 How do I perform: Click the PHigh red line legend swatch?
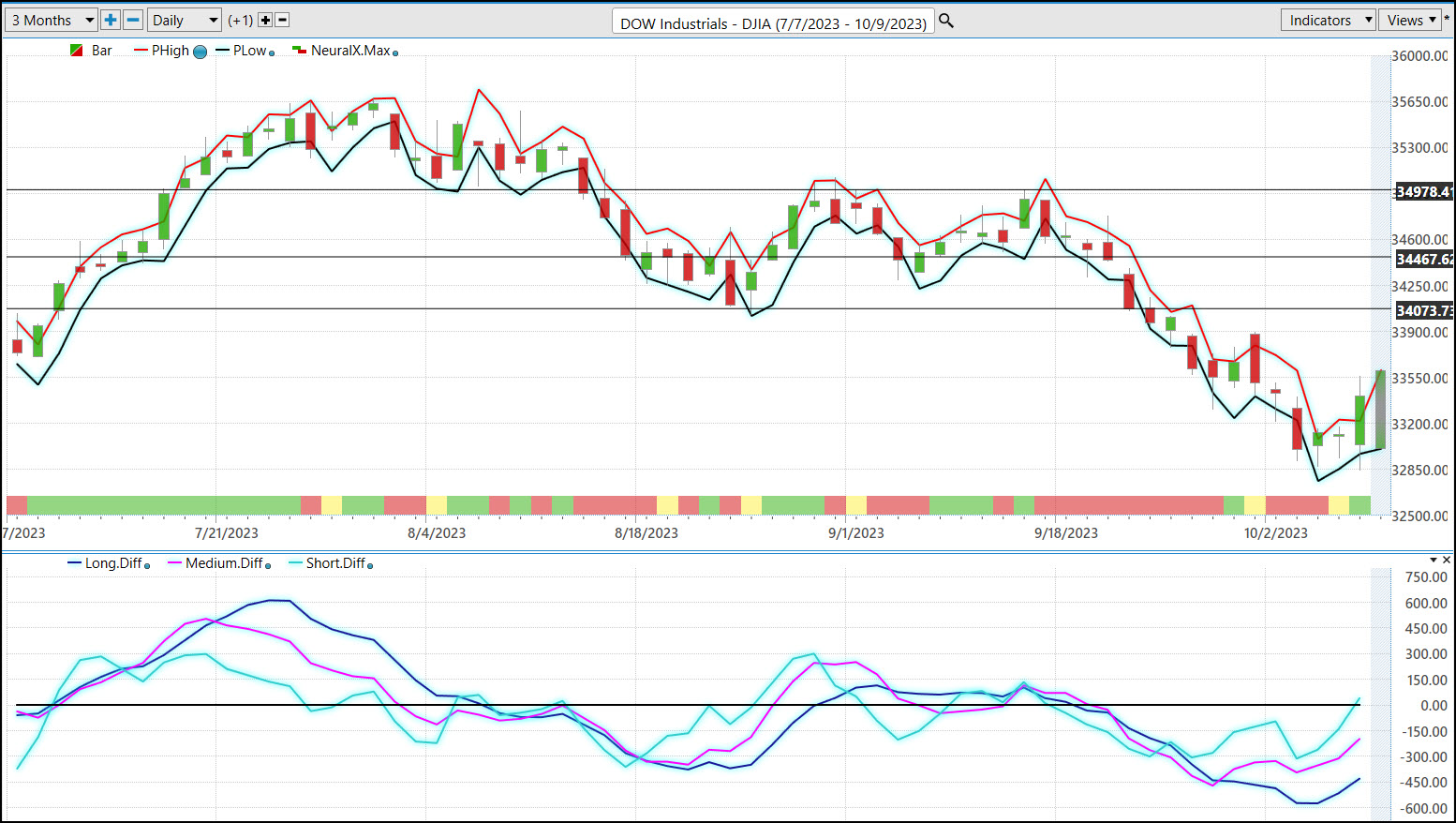coord(141,51)
